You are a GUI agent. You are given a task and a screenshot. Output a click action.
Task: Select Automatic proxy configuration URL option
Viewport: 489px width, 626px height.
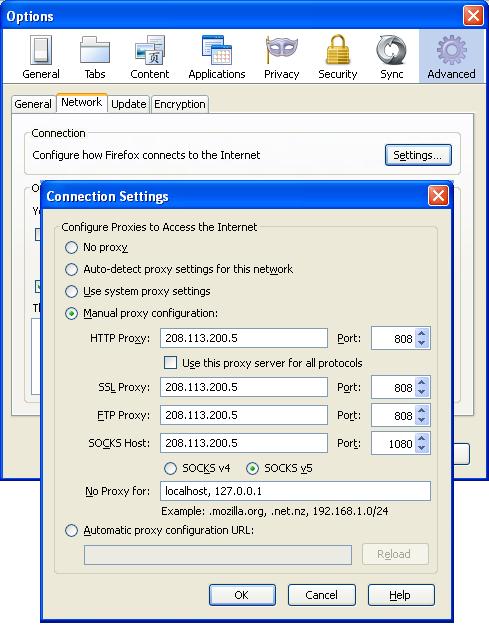point(71,531)
